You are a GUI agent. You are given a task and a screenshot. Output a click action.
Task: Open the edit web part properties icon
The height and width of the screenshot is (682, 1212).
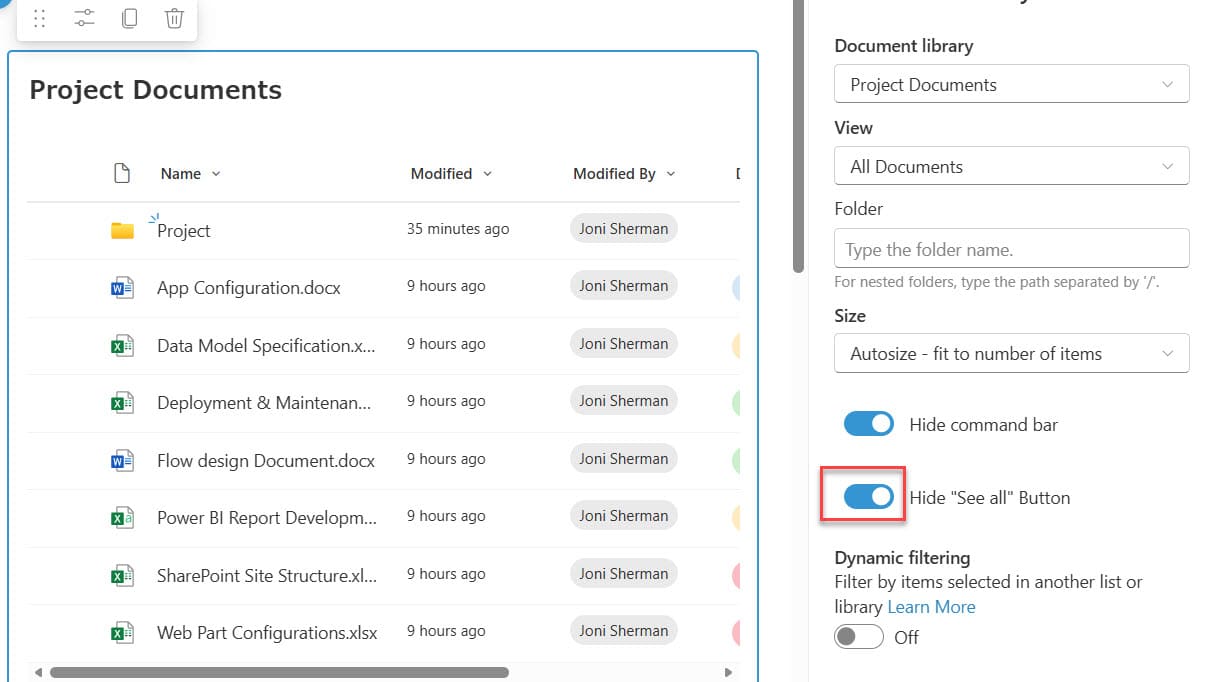(x=85, y=18)
